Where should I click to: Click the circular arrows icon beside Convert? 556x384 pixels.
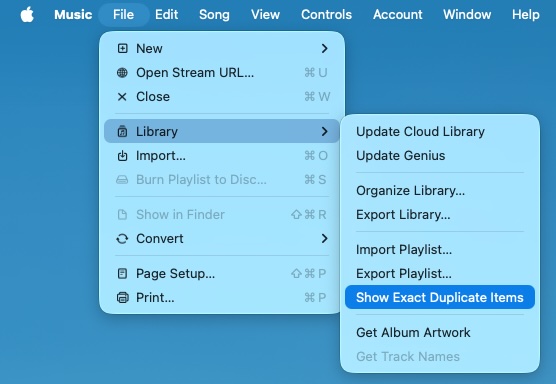point(122,239)
